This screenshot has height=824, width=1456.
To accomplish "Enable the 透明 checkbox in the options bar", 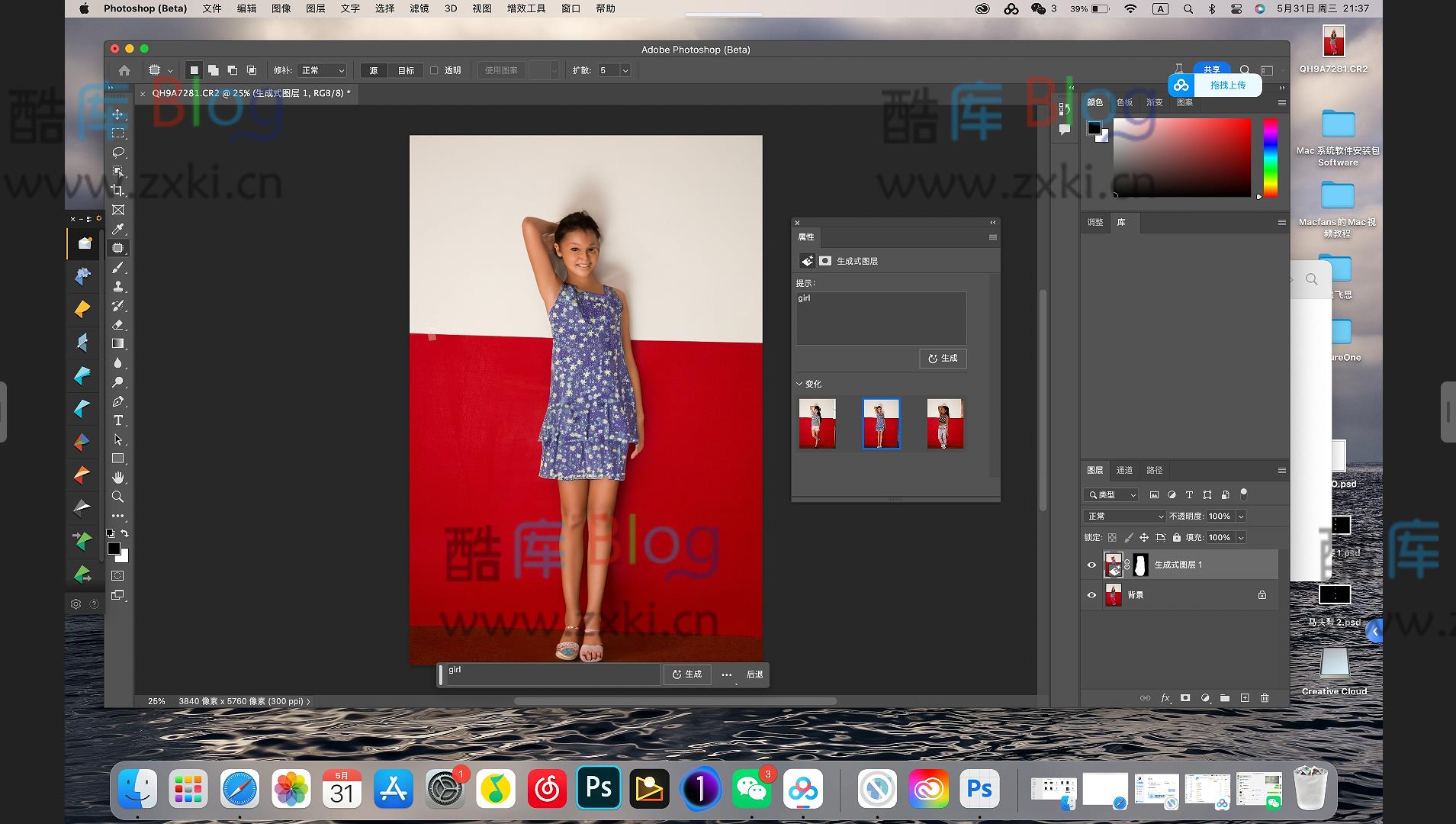I will coord(434,69).
